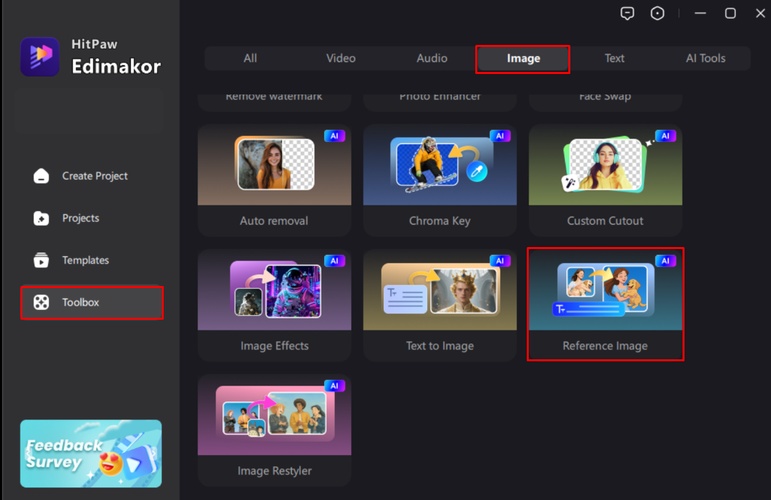
Task: Switch to the Video tab
Action: coord(341,58)
